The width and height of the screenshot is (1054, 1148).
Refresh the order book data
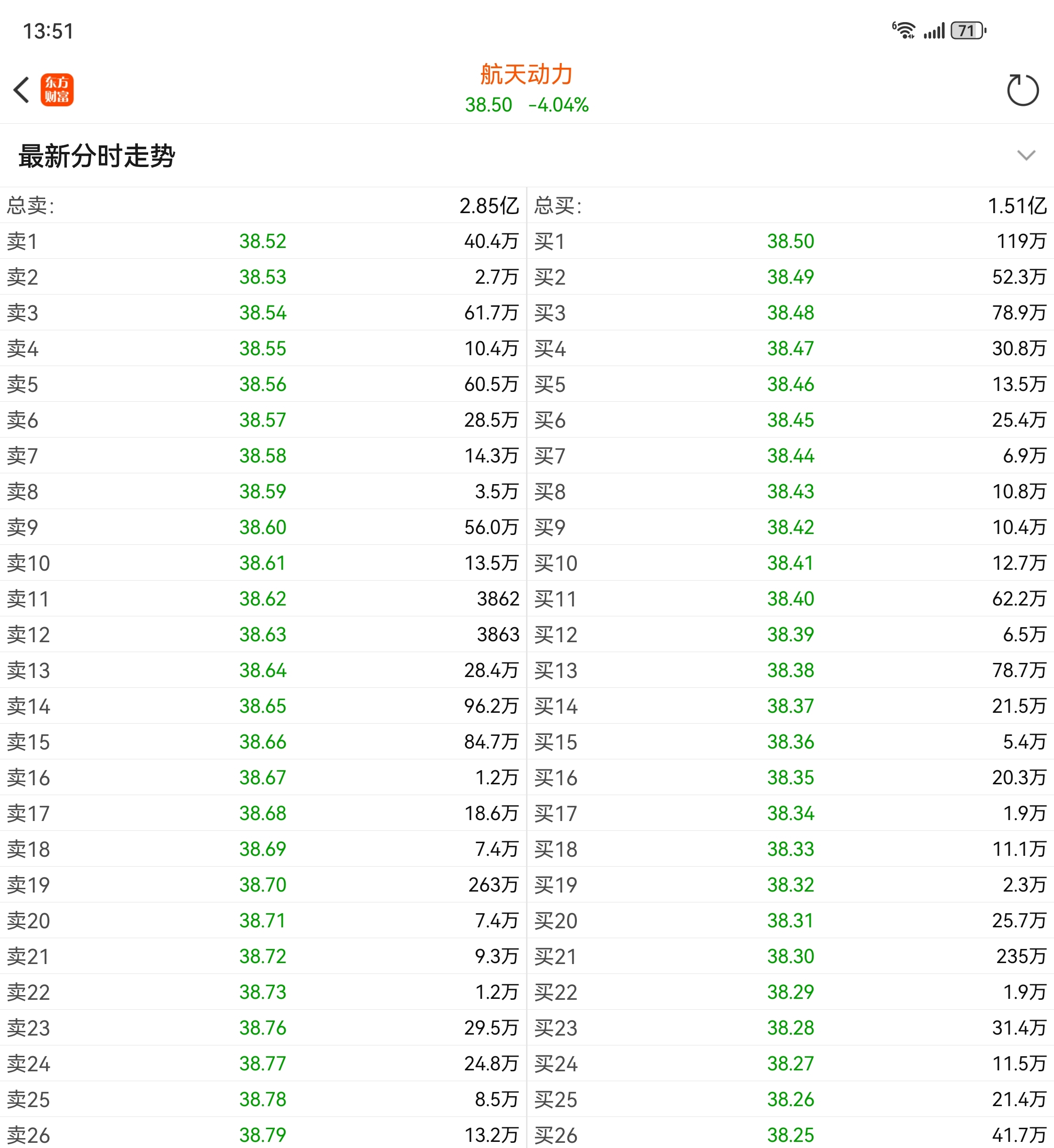pos(1022,90)
